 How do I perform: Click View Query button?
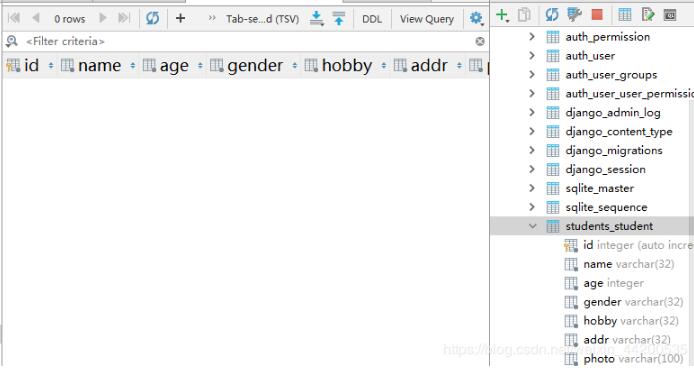427,19
